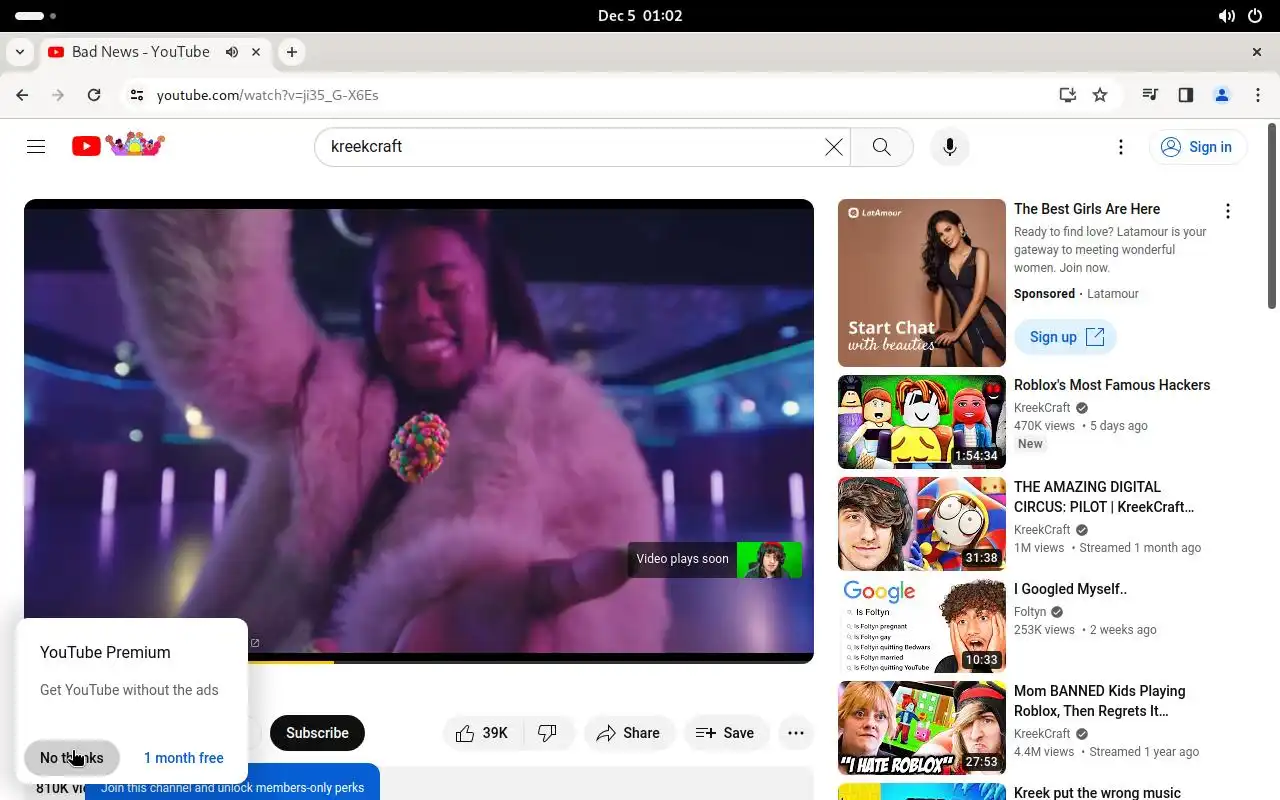
Task: Open Kreek put the wrong music video
Action: point(1097,793)
